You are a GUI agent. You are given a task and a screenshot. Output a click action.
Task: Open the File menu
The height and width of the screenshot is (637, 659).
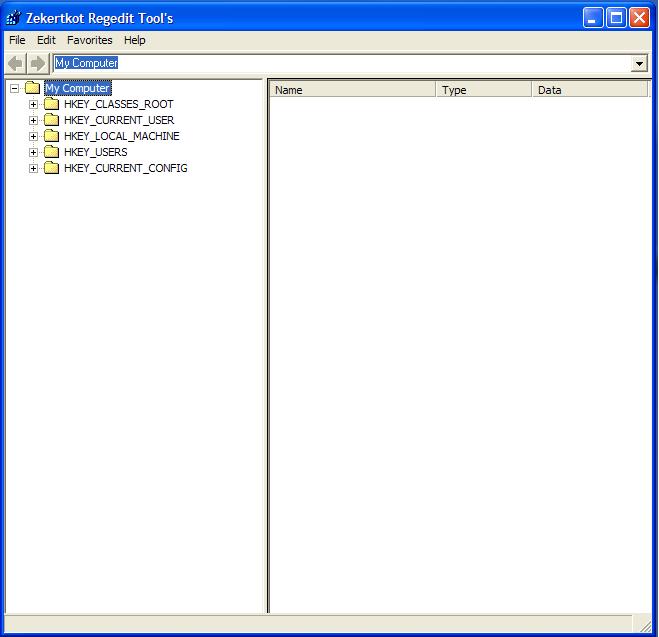tap(17, 40)
